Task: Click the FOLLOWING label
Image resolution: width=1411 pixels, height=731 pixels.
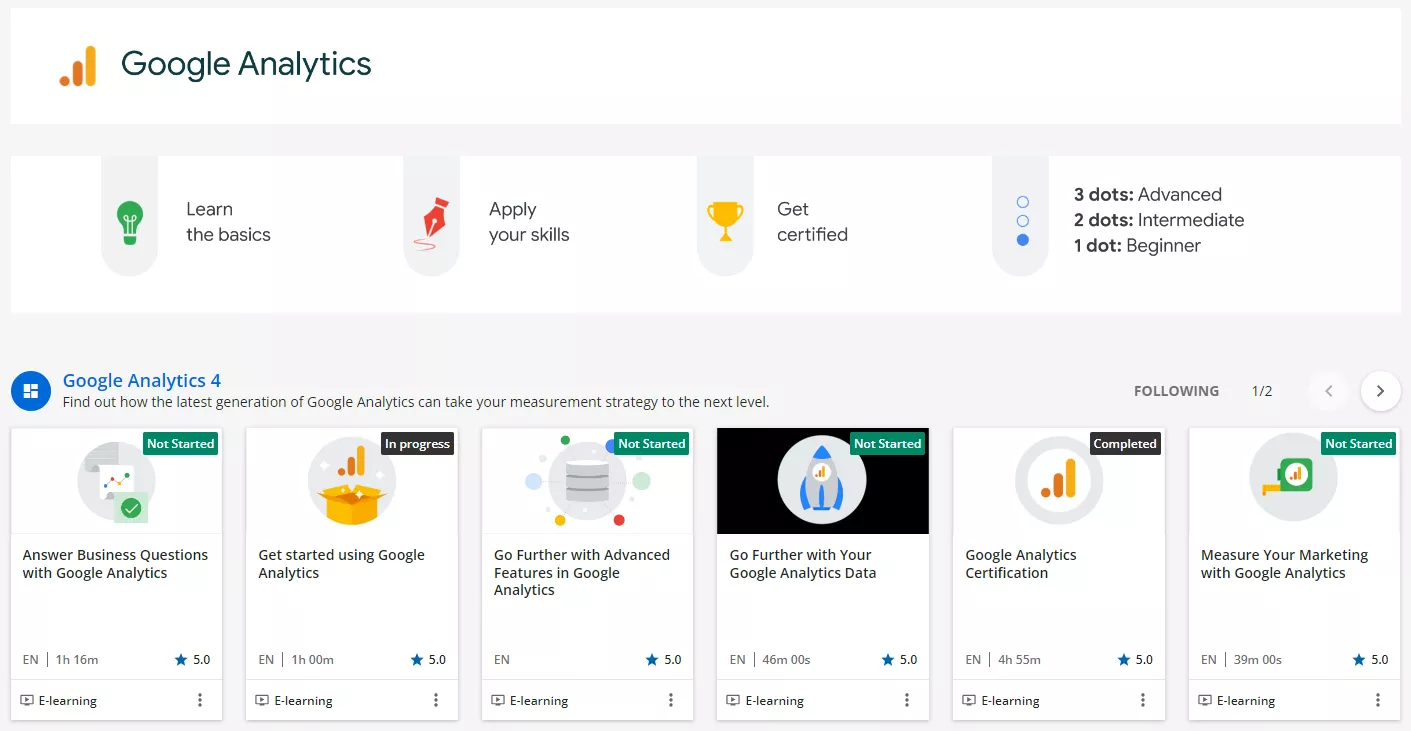Action: pos(1176,391)
